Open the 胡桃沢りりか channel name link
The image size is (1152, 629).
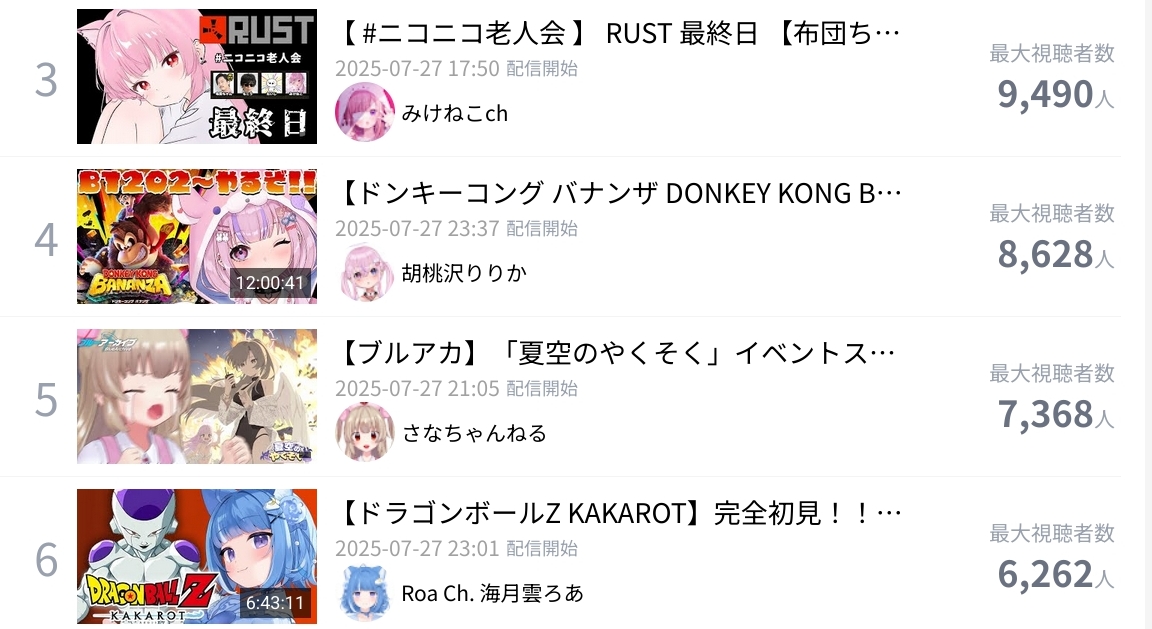click(x=464, y=273)
